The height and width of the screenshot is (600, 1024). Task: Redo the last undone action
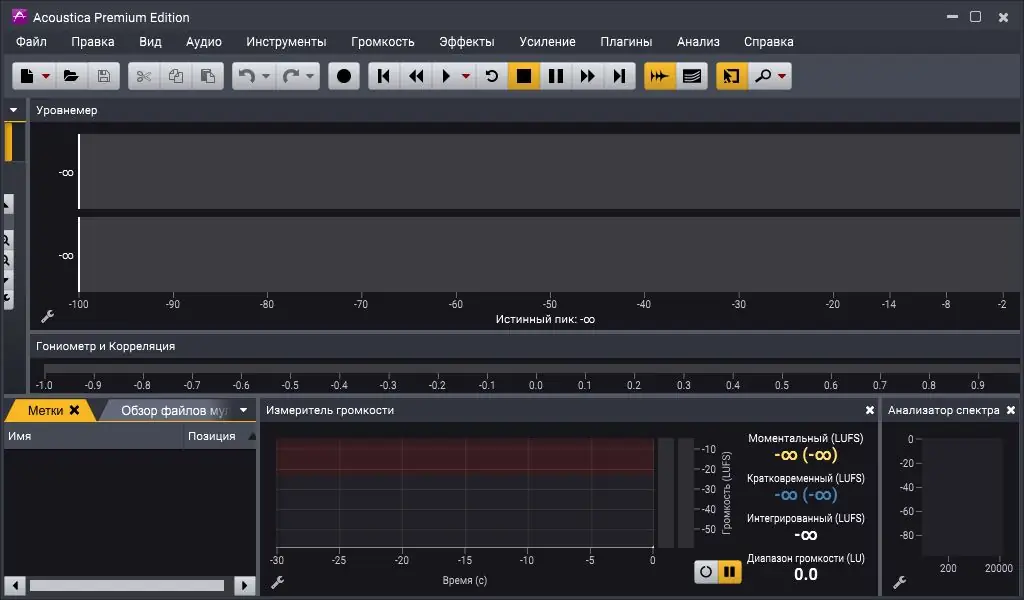291,76
